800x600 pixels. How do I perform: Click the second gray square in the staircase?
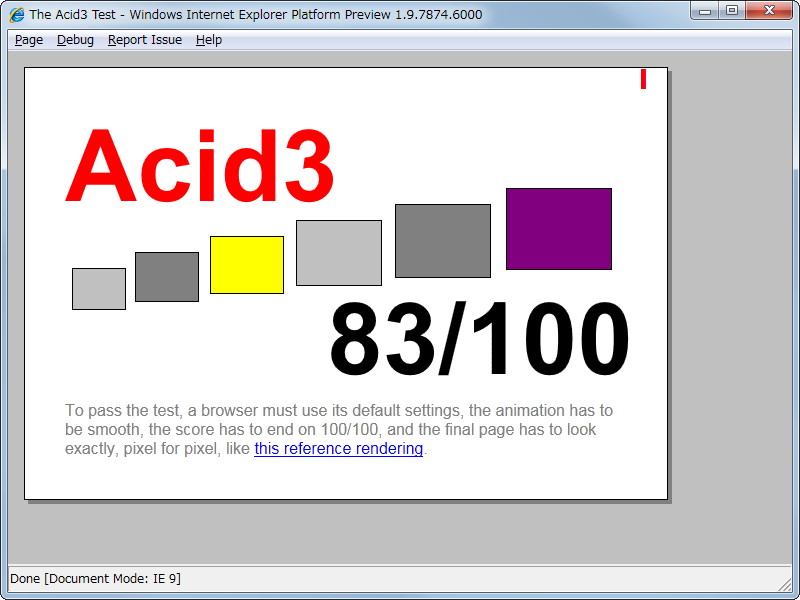[x=166, y=277]
